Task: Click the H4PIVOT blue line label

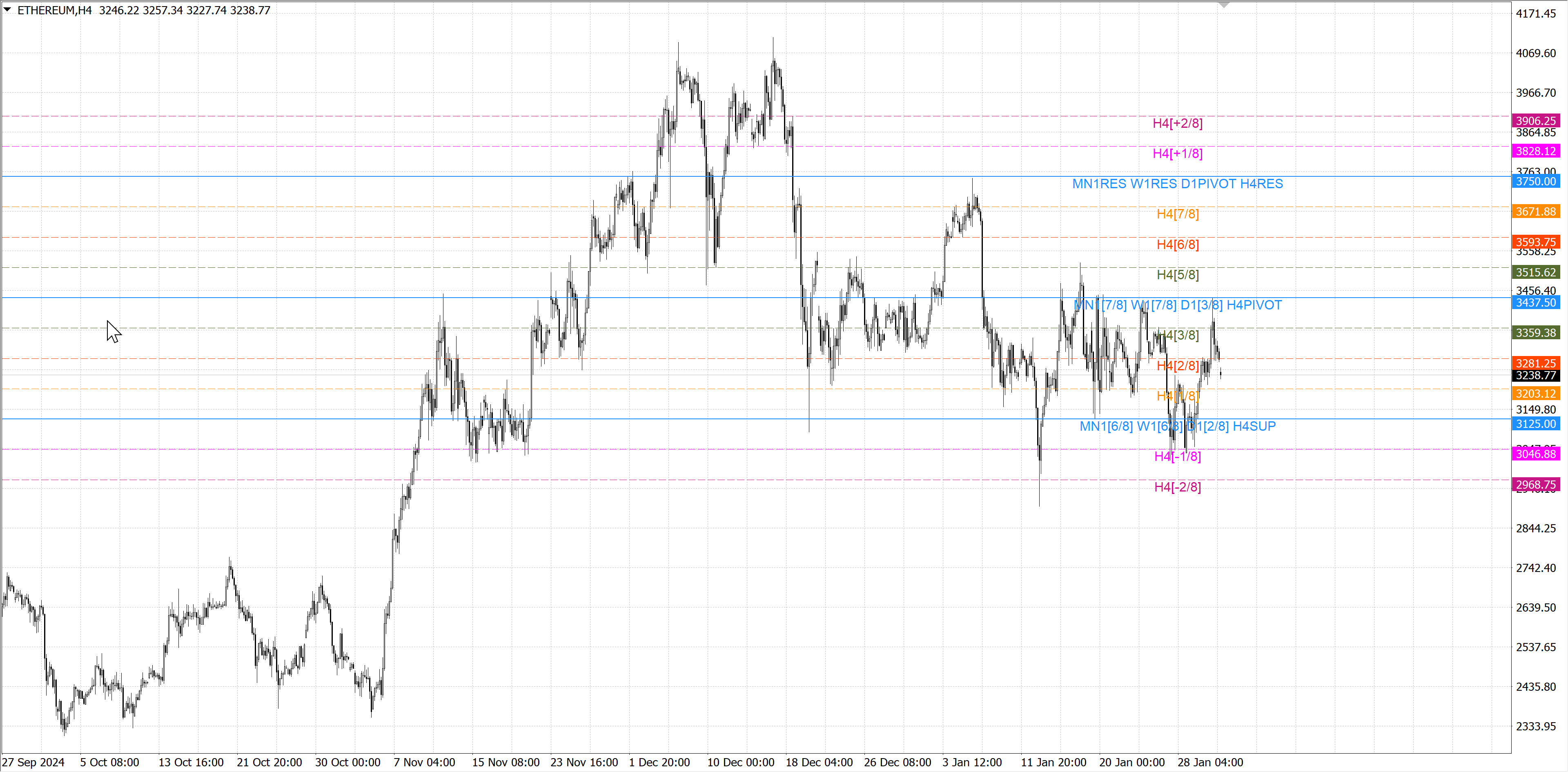Action: [x=1254, y=305]
